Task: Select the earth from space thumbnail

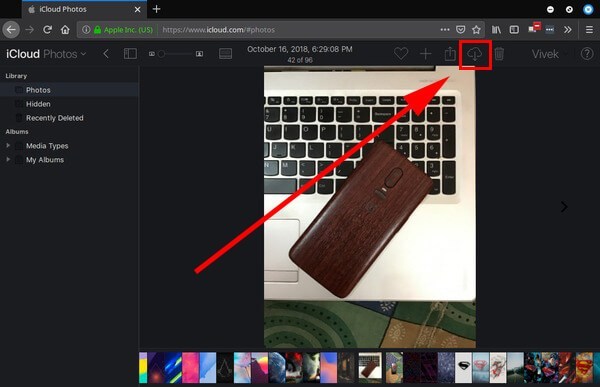Action: [x=277, y=368]
